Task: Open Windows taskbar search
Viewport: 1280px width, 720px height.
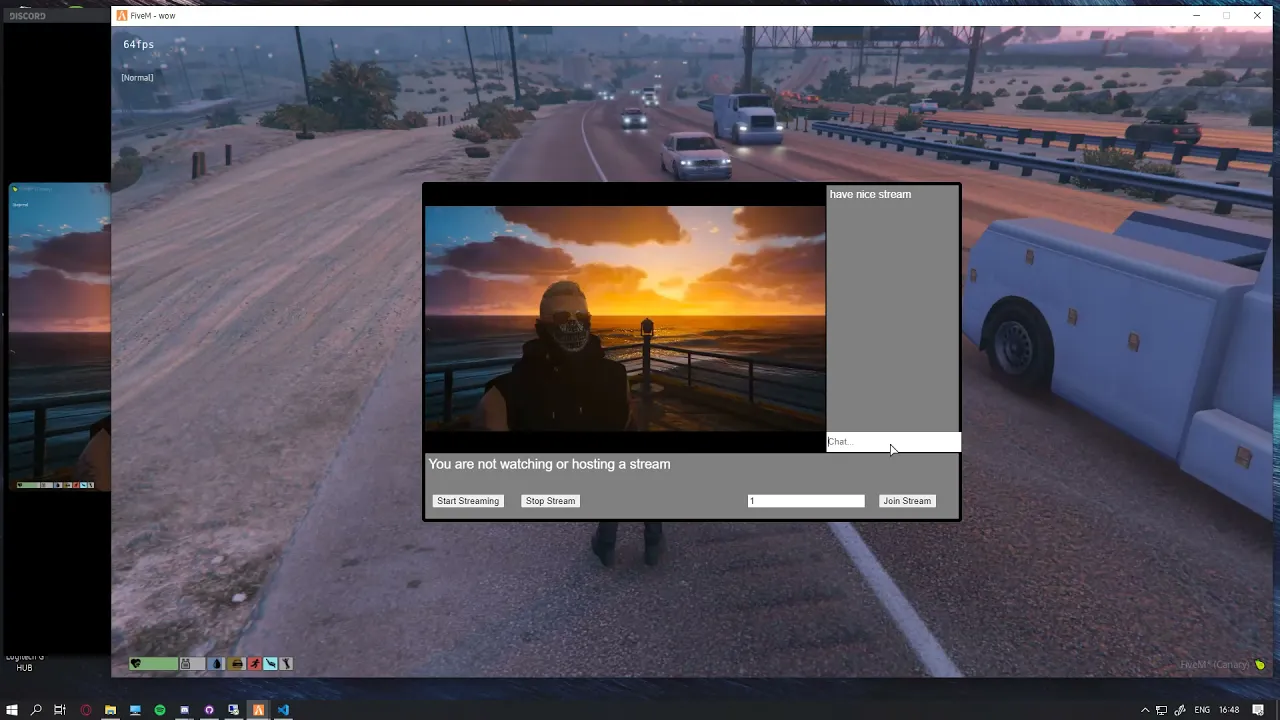Action: pos(36,710)
